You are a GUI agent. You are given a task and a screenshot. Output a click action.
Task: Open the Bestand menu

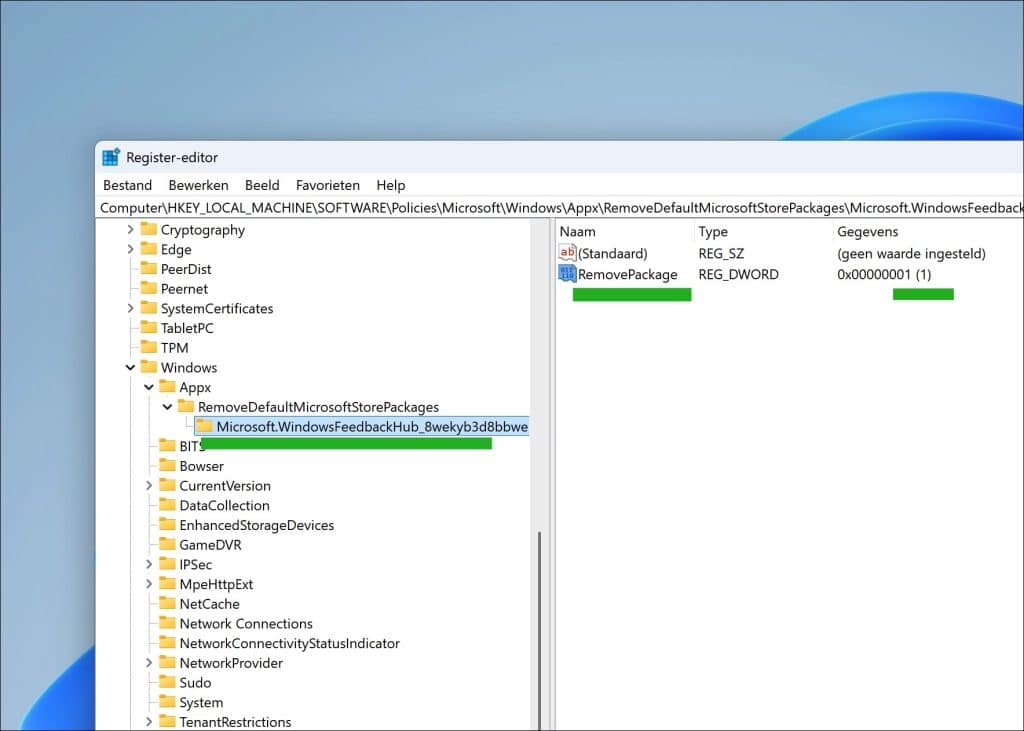pyautogui.click(x=127, y=186)
